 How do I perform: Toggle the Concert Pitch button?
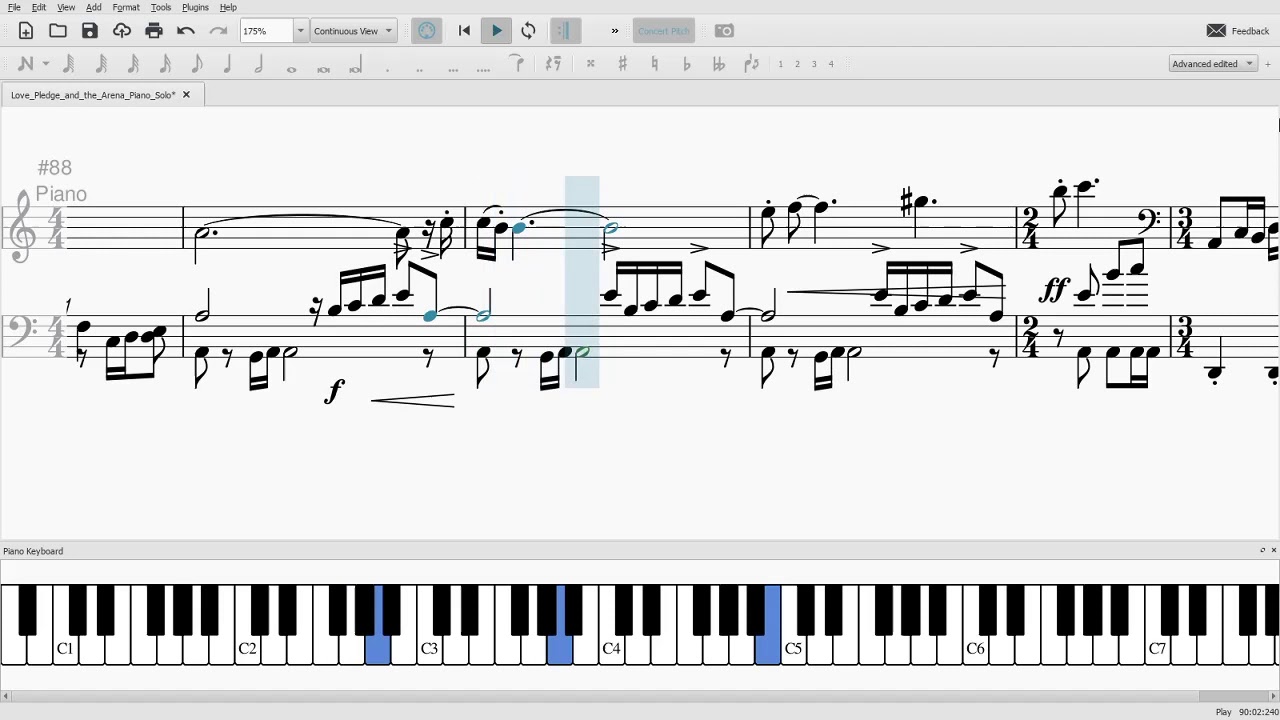coord(664,31)
